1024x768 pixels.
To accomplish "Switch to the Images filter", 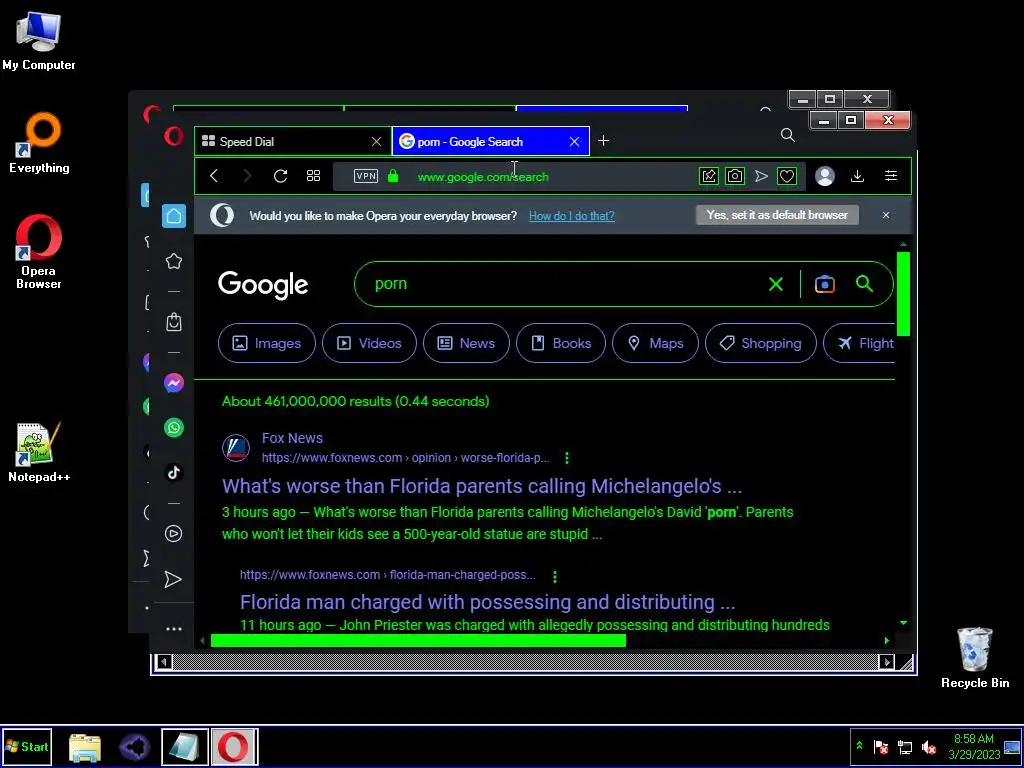I will (266, 343).
